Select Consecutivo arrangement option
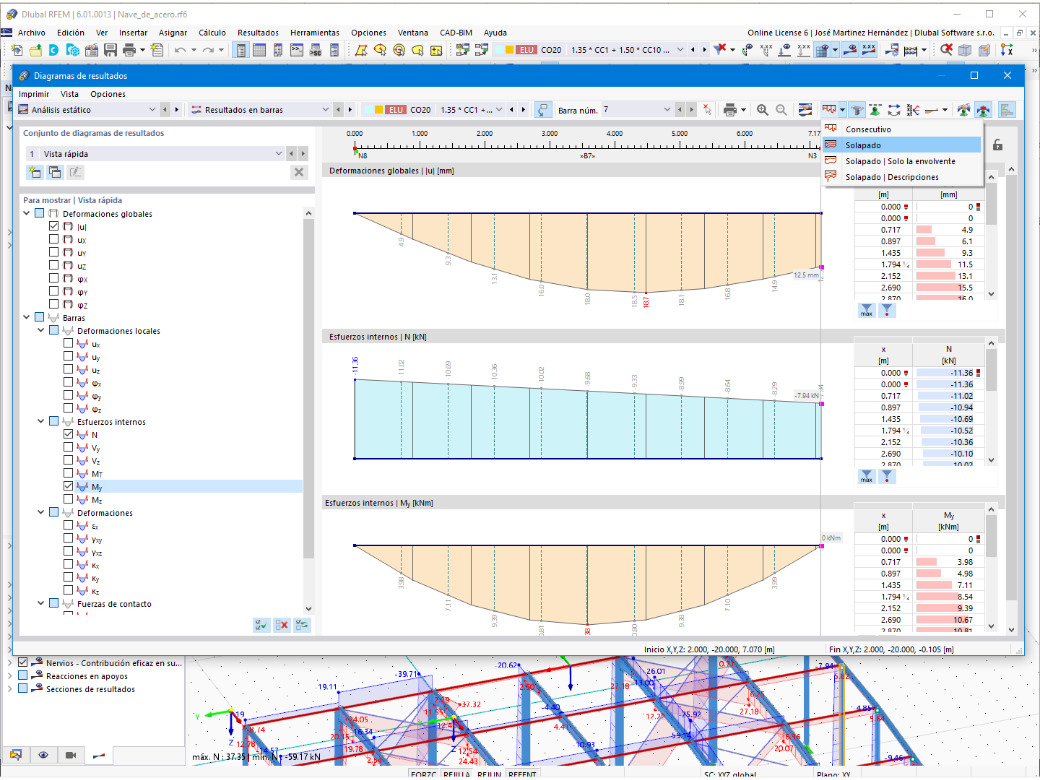The width and height of the screenshot is (1040, 780). click(x=901, y=129)
